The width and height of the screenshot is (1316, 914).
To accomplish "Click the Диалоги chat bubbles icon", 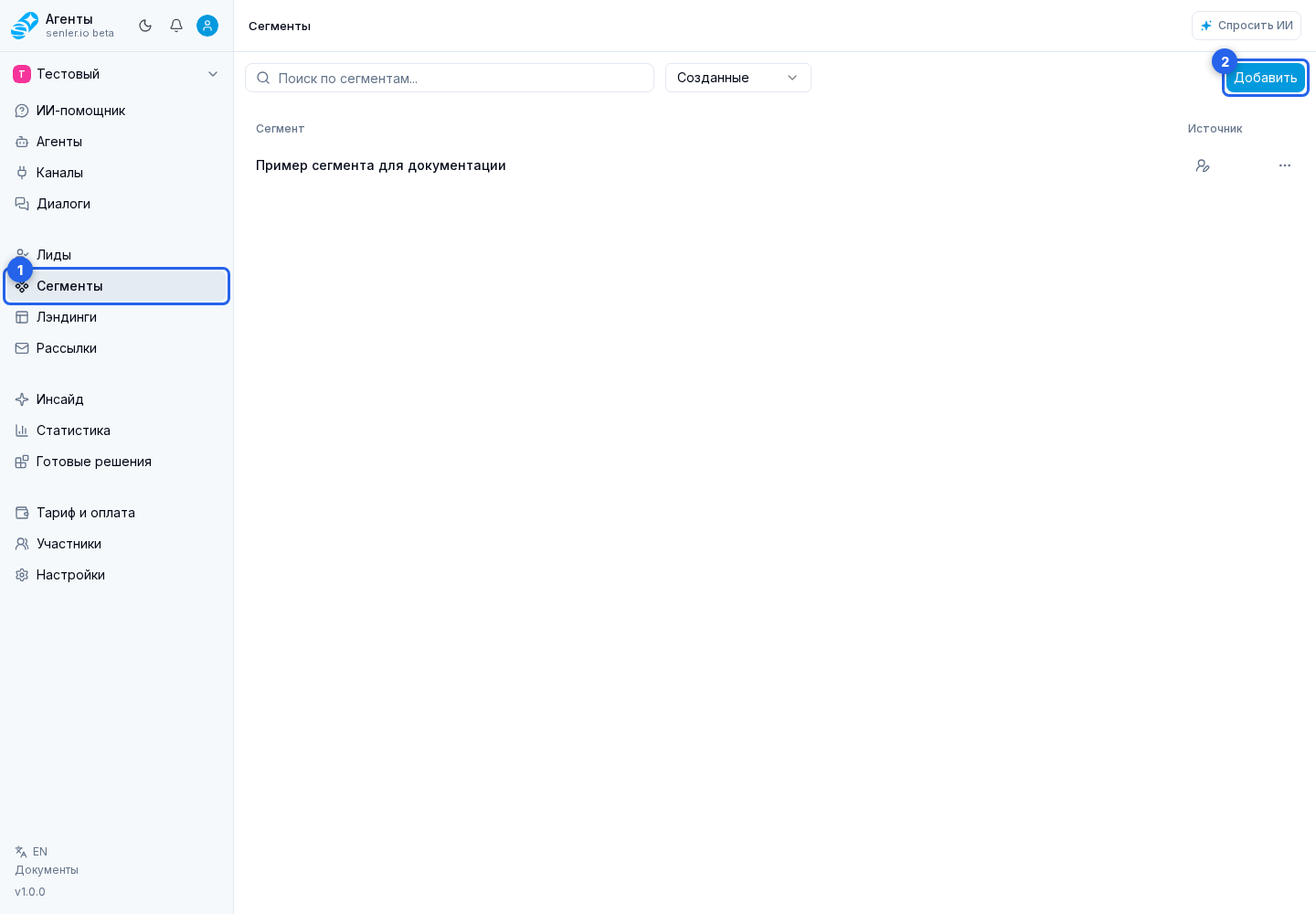I will [22, 204].
